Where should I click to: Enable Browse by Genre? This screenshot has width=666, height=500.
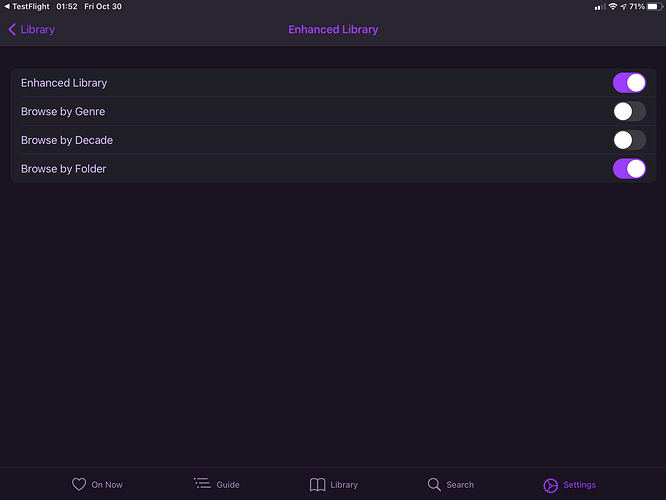(x=629, y=111)
